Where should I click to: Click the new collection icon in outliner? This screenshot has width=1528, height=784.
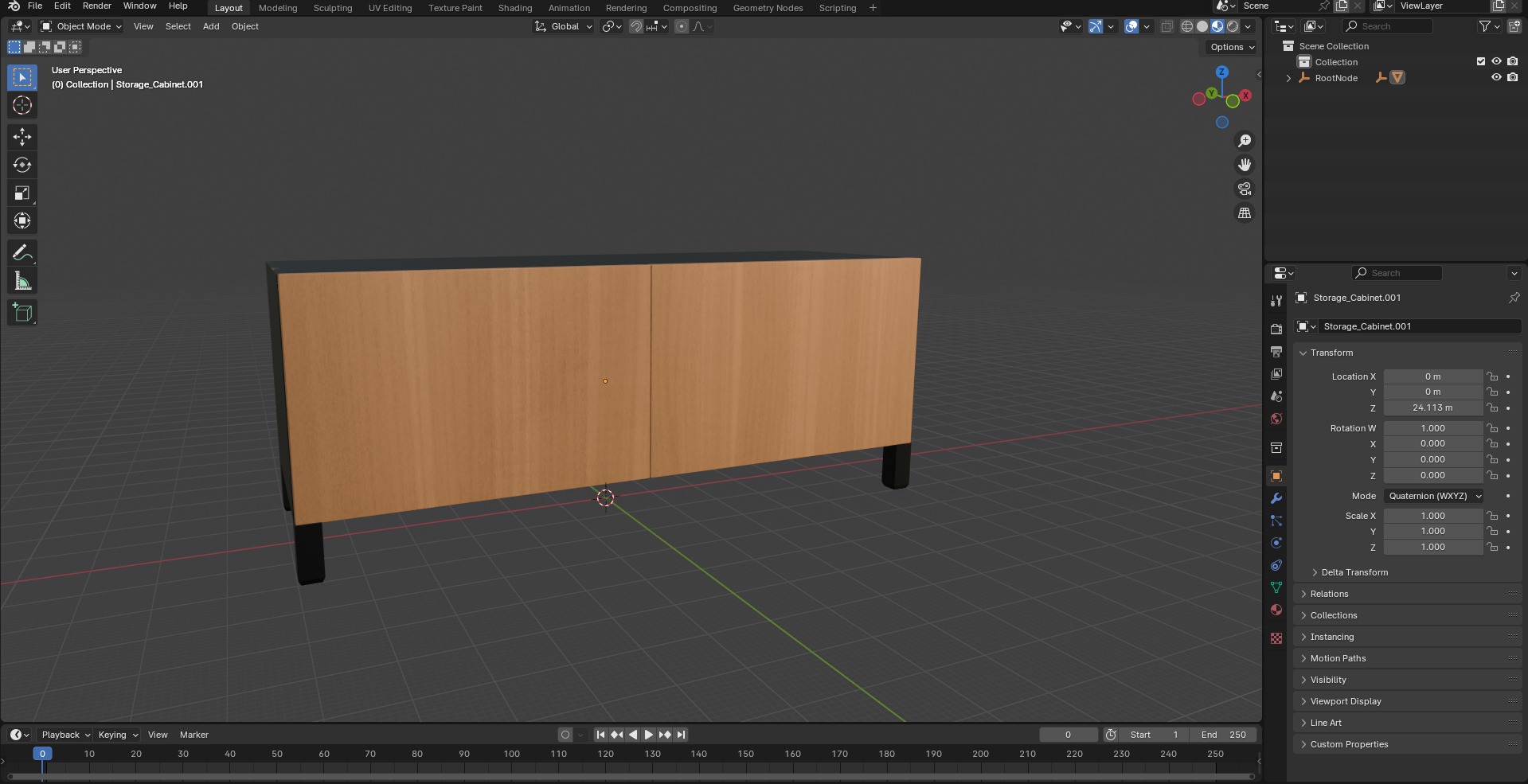(1514, 26)
